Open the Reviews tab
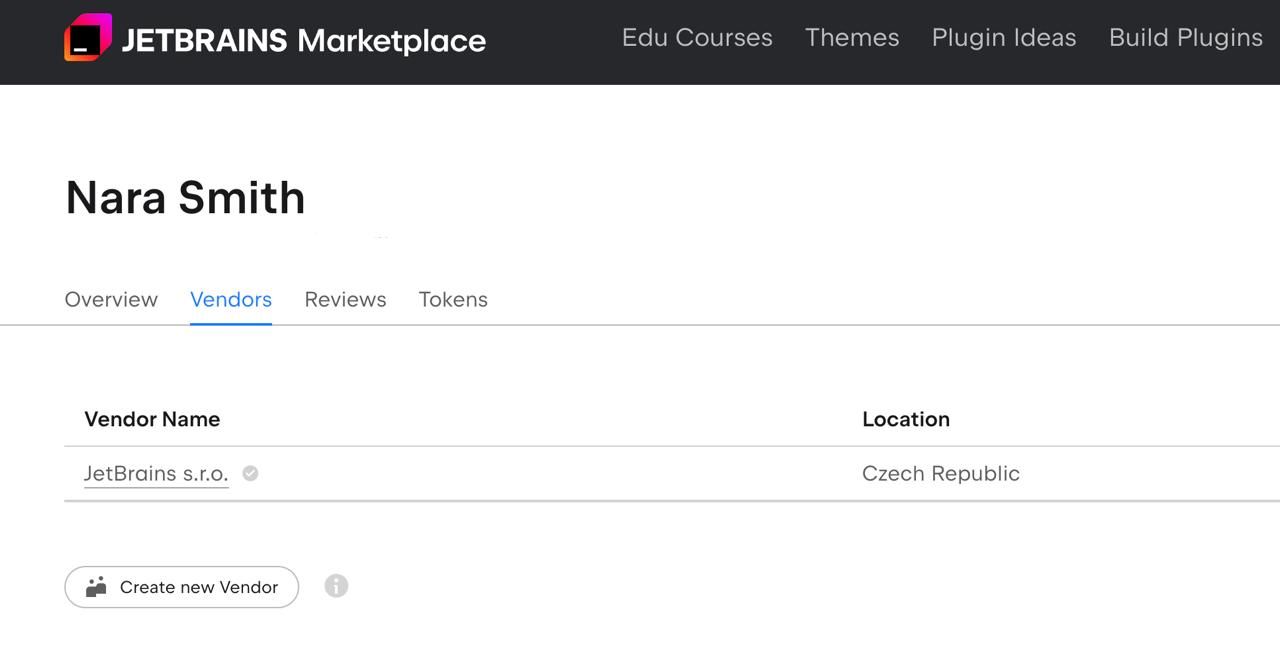1280x666 pixels. click(x=345, y=299)
